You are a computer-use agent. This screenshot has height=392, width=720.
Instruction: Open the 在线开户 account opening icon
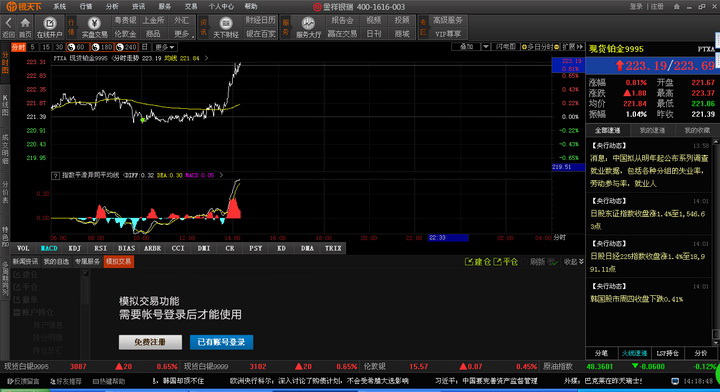pyautogui.click(x=49, y=23)
